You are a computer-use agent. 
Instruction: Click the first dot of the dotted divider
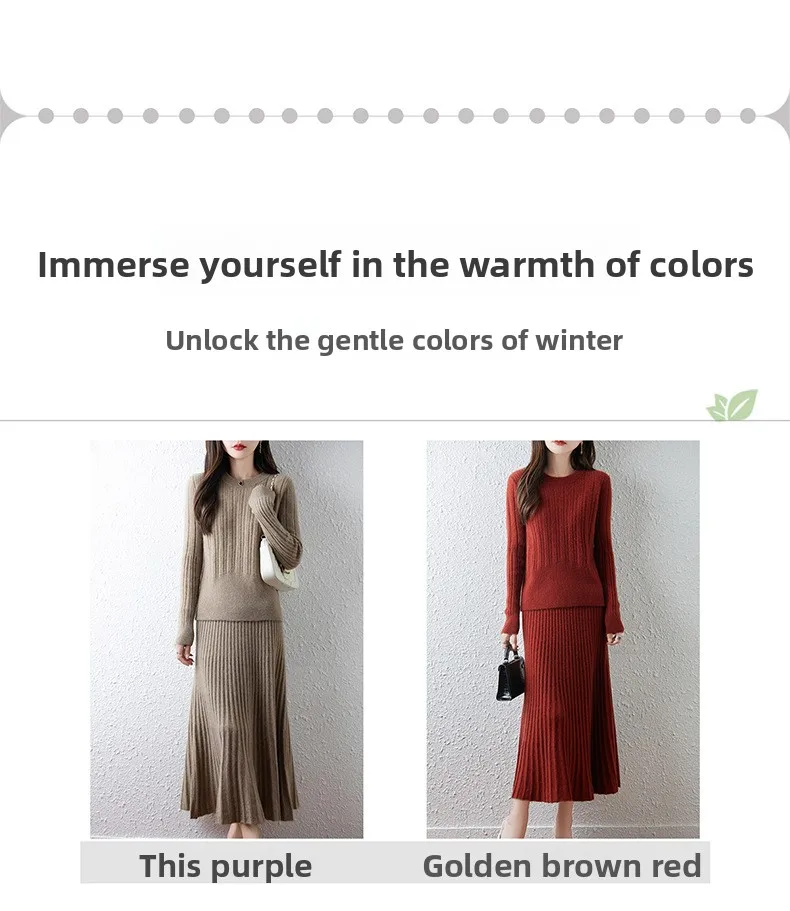(x=46, y=116)
